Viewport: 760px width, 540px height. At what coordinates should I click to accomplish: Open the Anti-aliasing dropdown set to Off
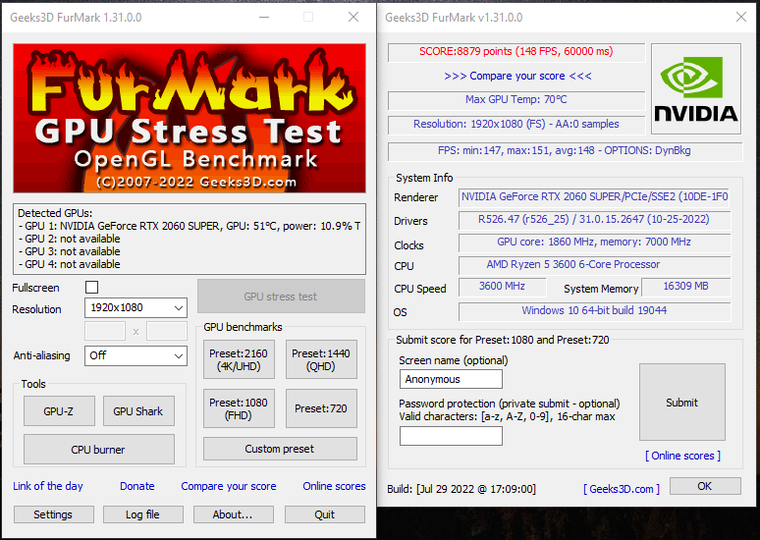136,355
